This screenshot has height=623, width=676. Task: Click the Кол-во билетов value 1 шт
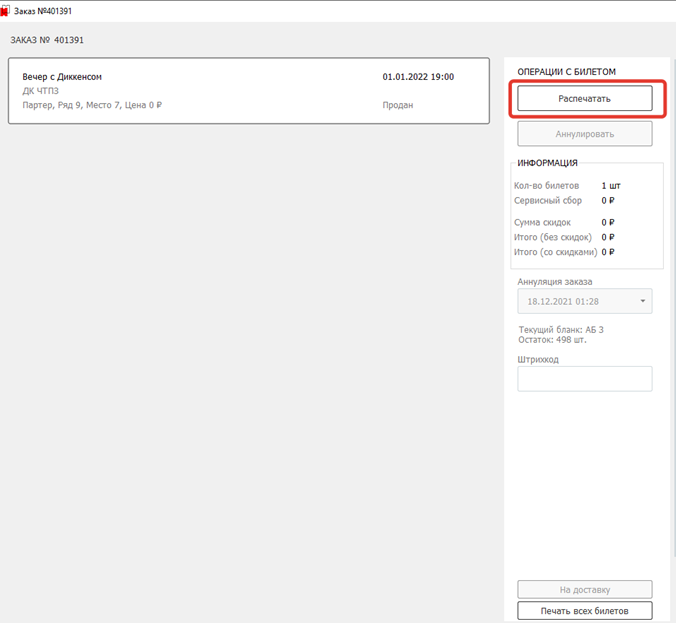(609, 186)
